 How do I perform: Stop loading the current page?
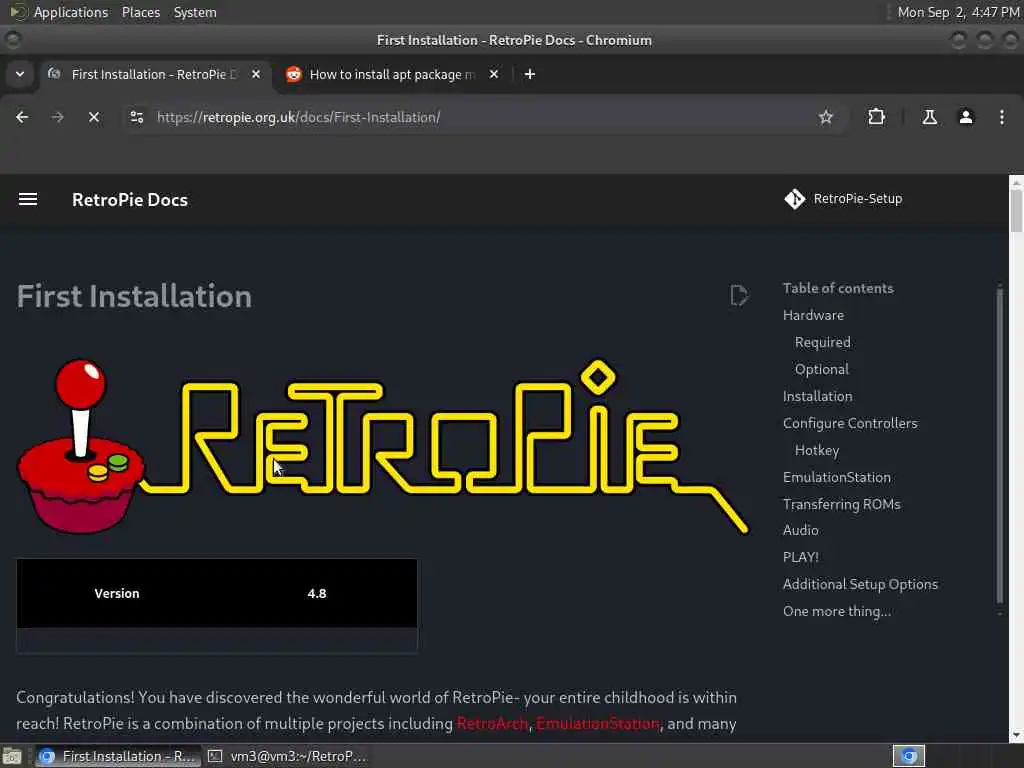[94, 118]
